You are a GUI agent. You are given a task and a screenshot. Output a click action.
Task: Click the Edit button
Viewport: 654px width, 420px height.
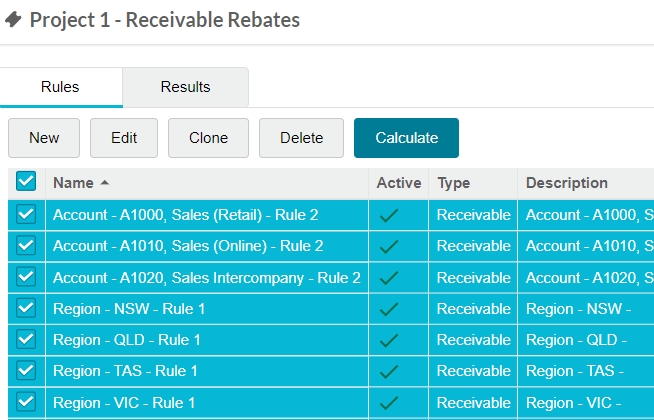tap(124, 138)
